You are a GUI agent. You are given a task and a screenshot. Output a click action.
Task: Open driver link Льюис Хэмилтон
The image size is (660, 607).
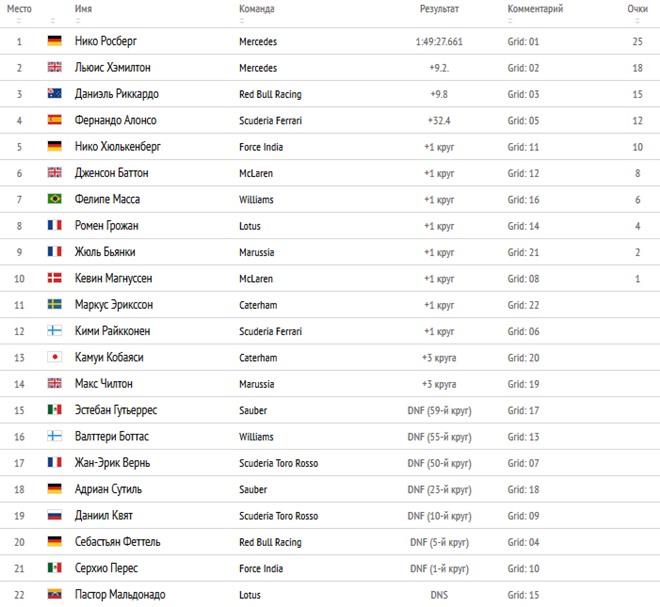click(x=112, y=67)
